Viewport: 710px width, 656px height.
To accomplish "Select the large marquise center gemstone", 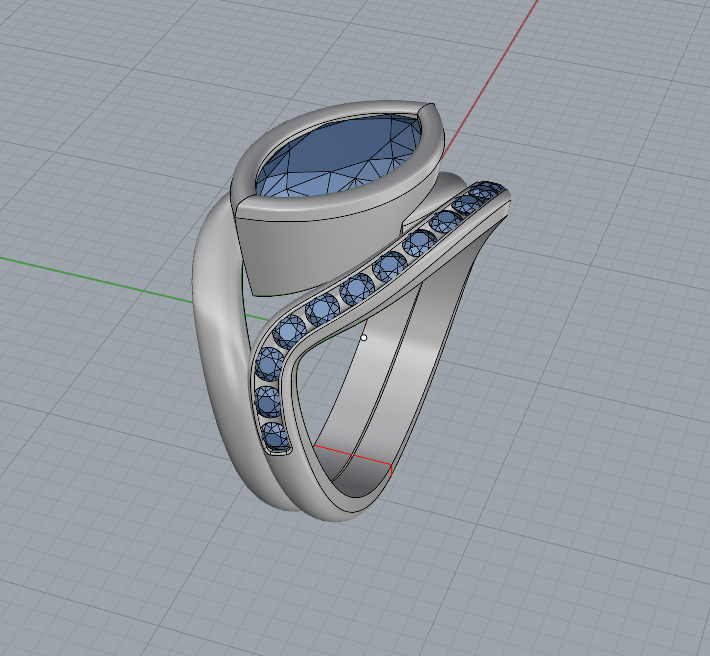I will coord(337,156).
